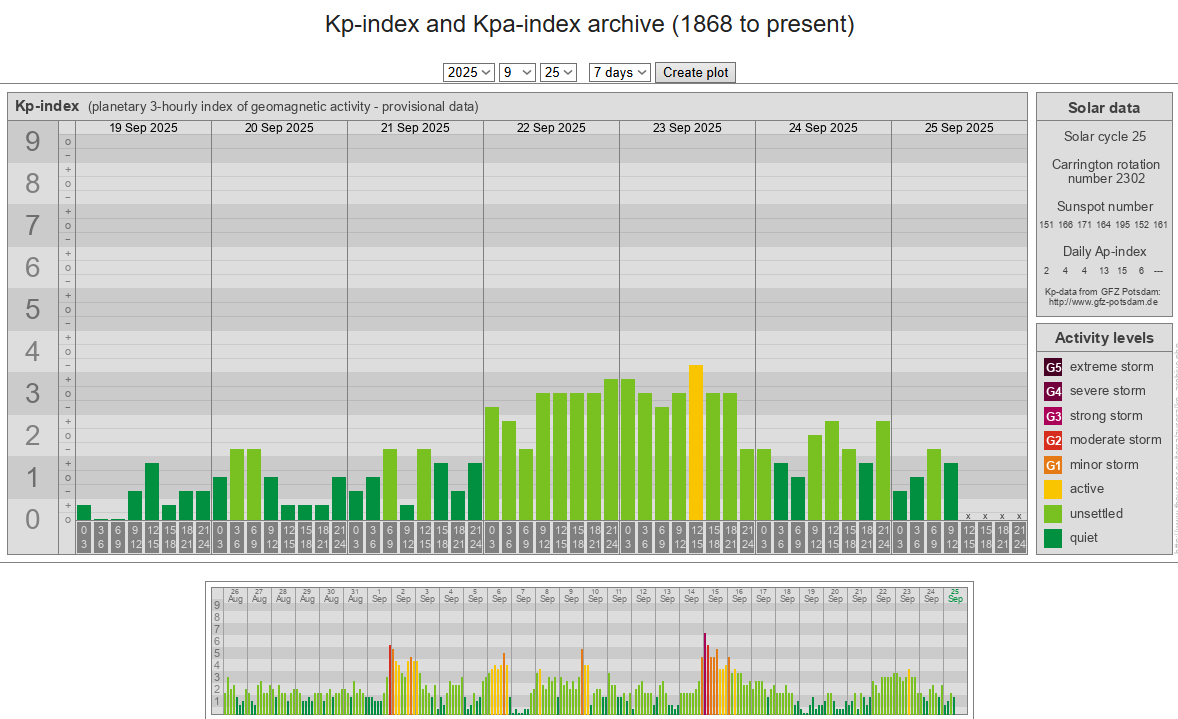Click the G2 moderate storm icon
This screenshot has width=1178, height=719.
pos(1053,440)
